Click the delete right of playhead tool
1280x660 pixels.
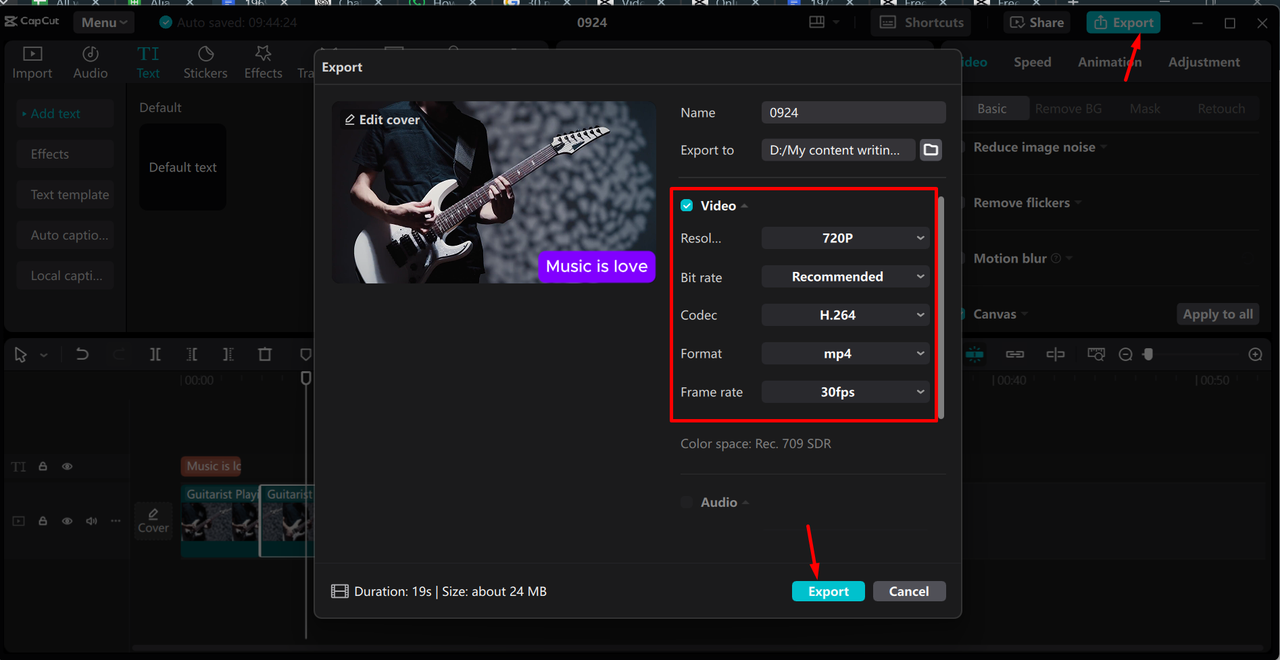tap(228, 354)
